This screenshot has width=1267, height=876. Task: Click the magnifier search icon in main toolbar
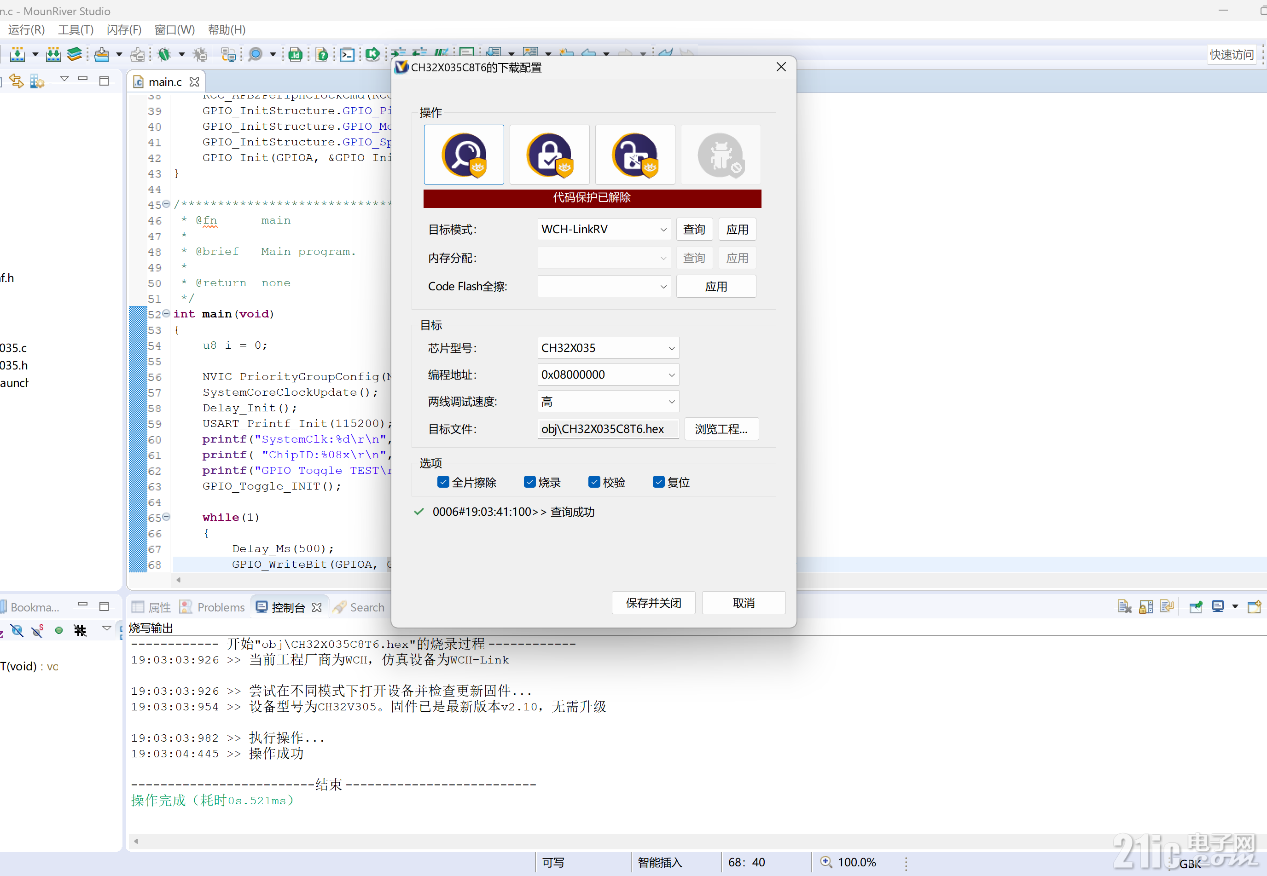(255, 54)
